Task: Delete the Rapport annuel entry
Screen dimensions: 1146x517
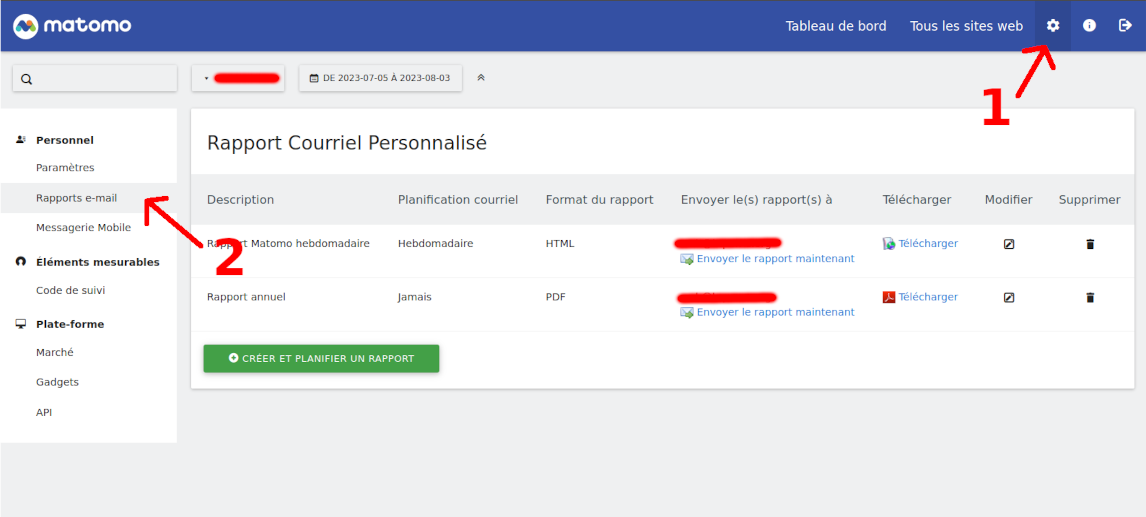Action: point(1090,297)
